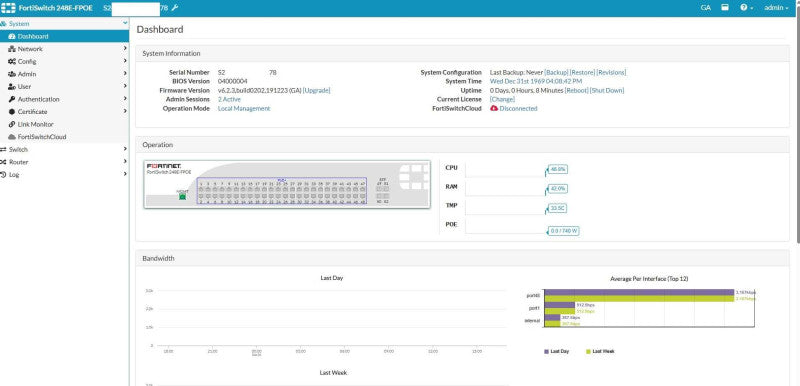Click the Backup configuration link

click(556, 72)
